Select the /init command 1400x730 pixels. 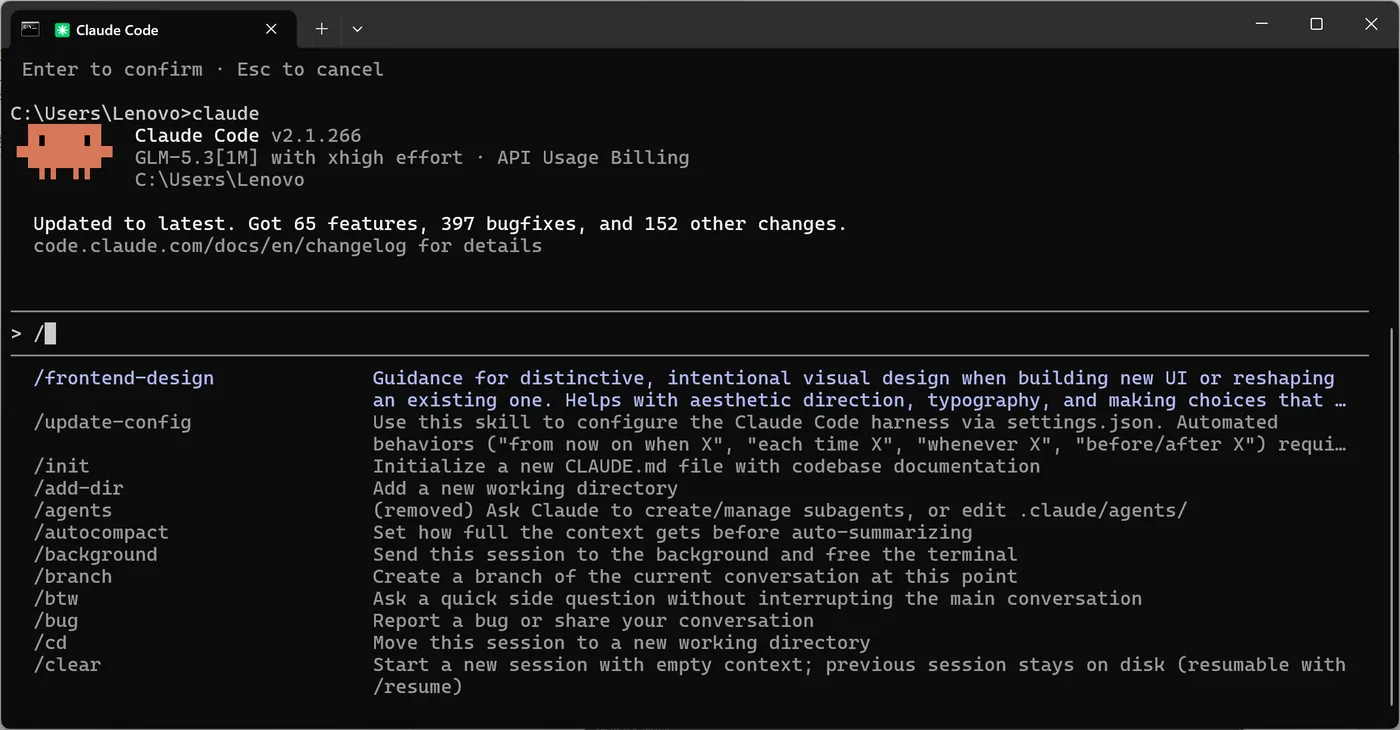(x=61, y=466)
